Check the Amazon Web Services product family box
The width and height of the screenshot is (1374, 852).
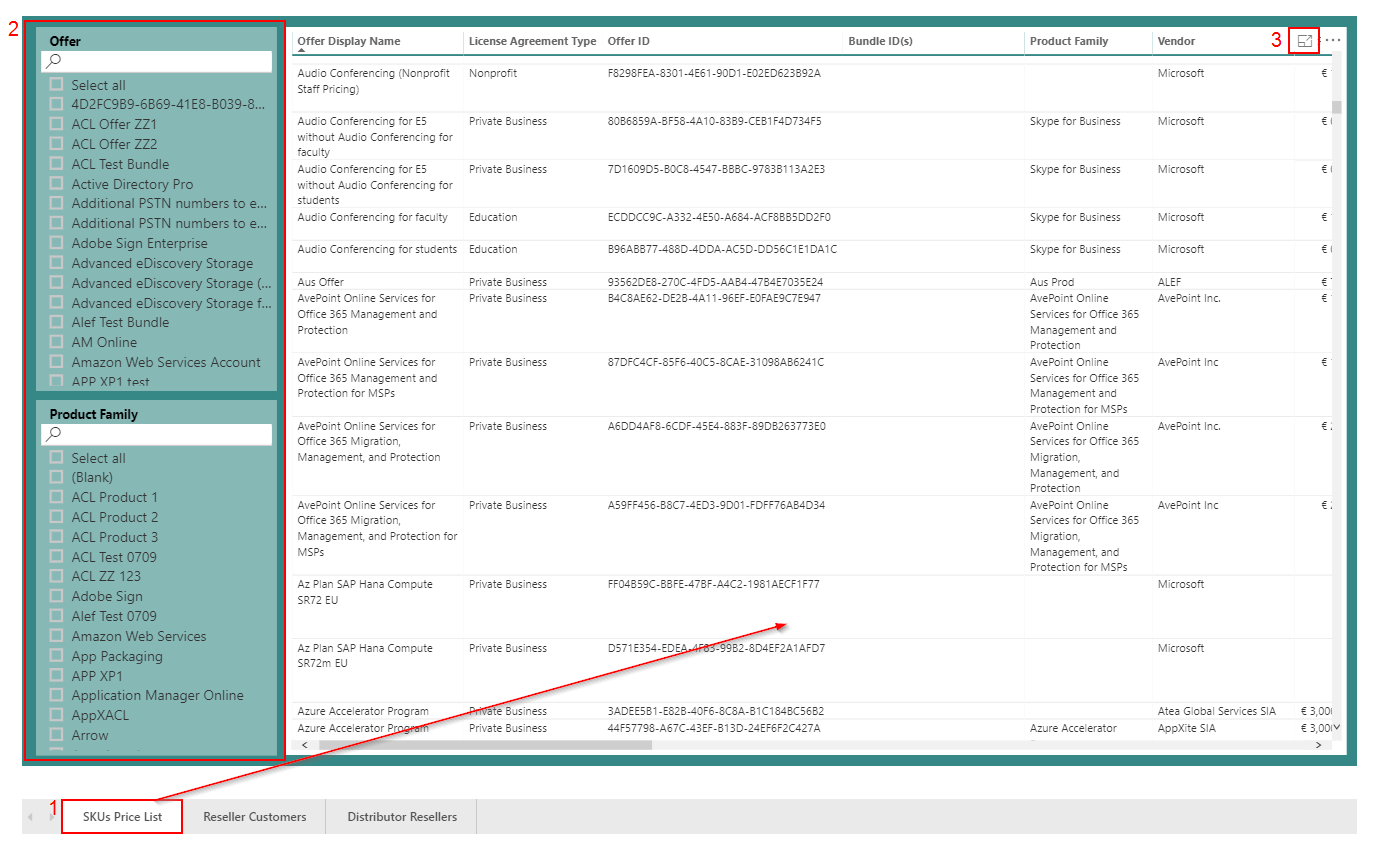pyautogui.click(x=56, y=636)
